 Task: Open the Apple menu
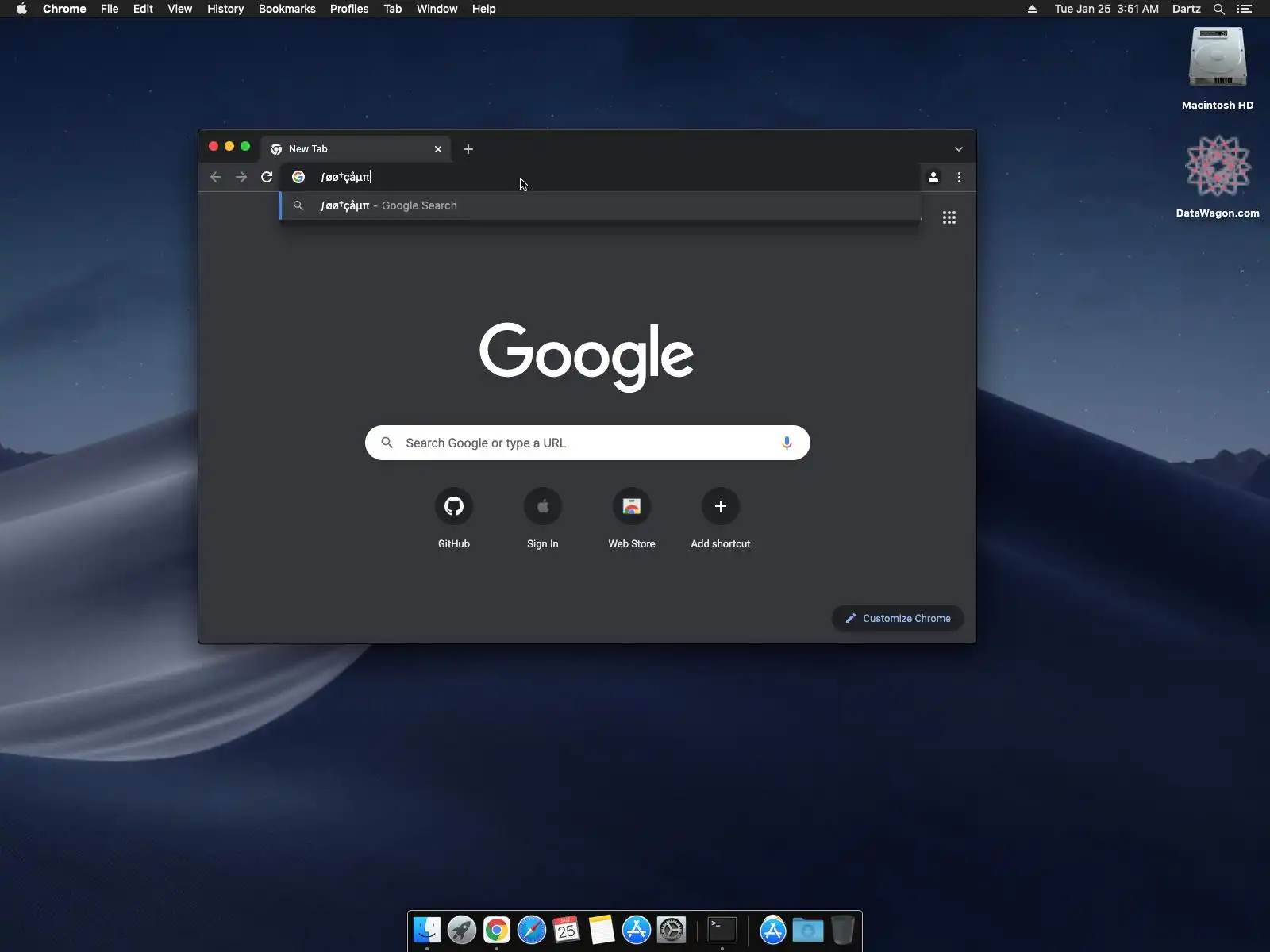click(21, 9)
